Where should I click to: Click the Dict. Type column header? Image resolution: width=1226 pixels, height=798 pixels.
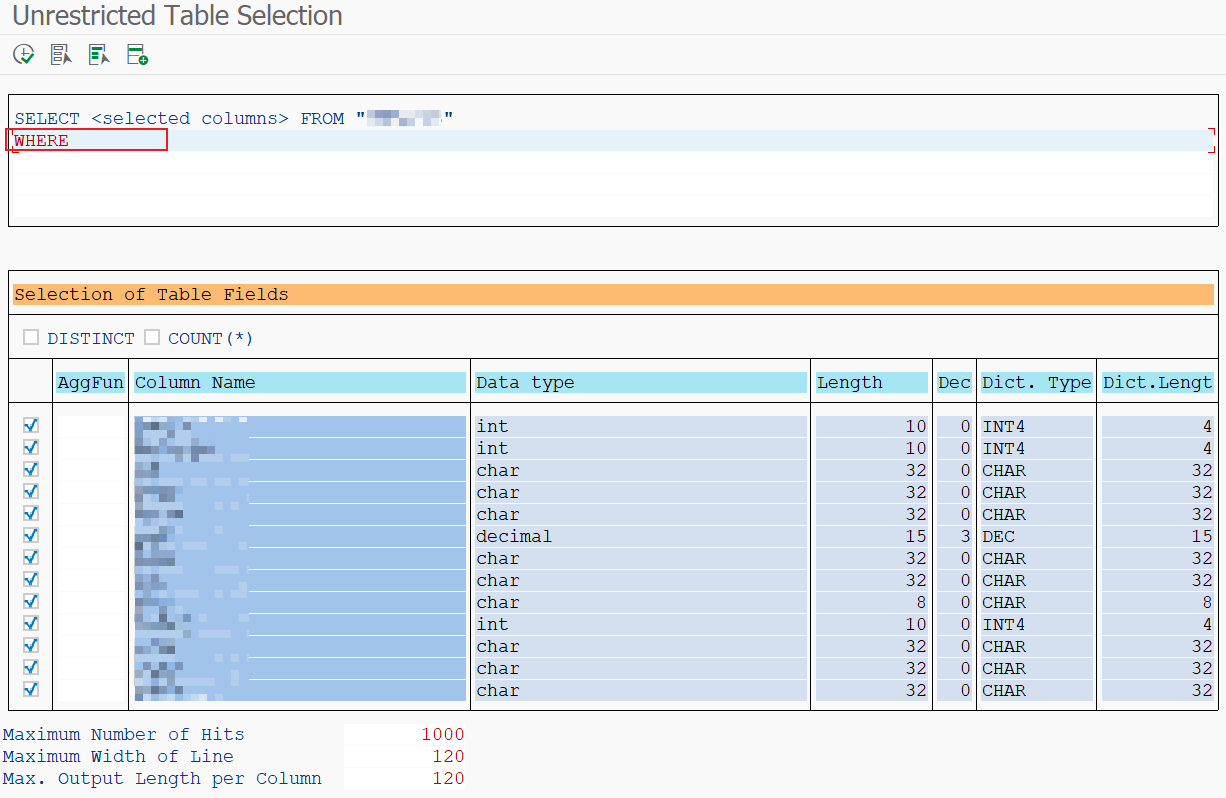click(1037, 383)
